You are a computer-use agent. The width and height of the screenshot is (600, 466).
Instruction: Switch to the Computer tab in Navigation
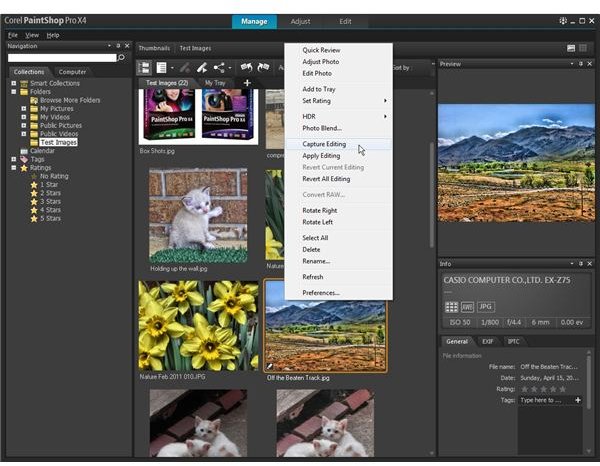tap(72, 72)
